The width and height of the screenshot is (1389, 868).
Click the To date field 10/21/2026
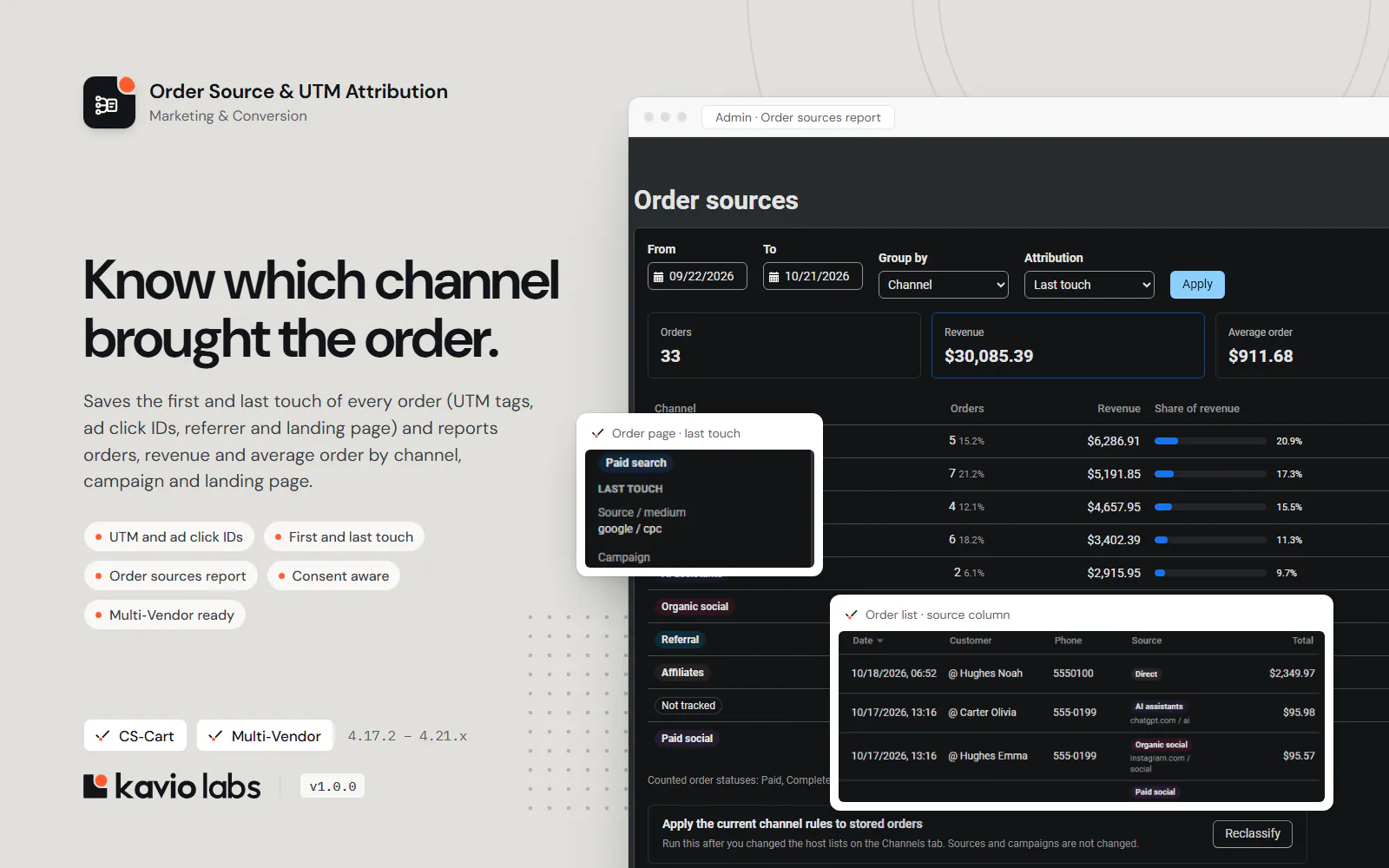[813, 276]
